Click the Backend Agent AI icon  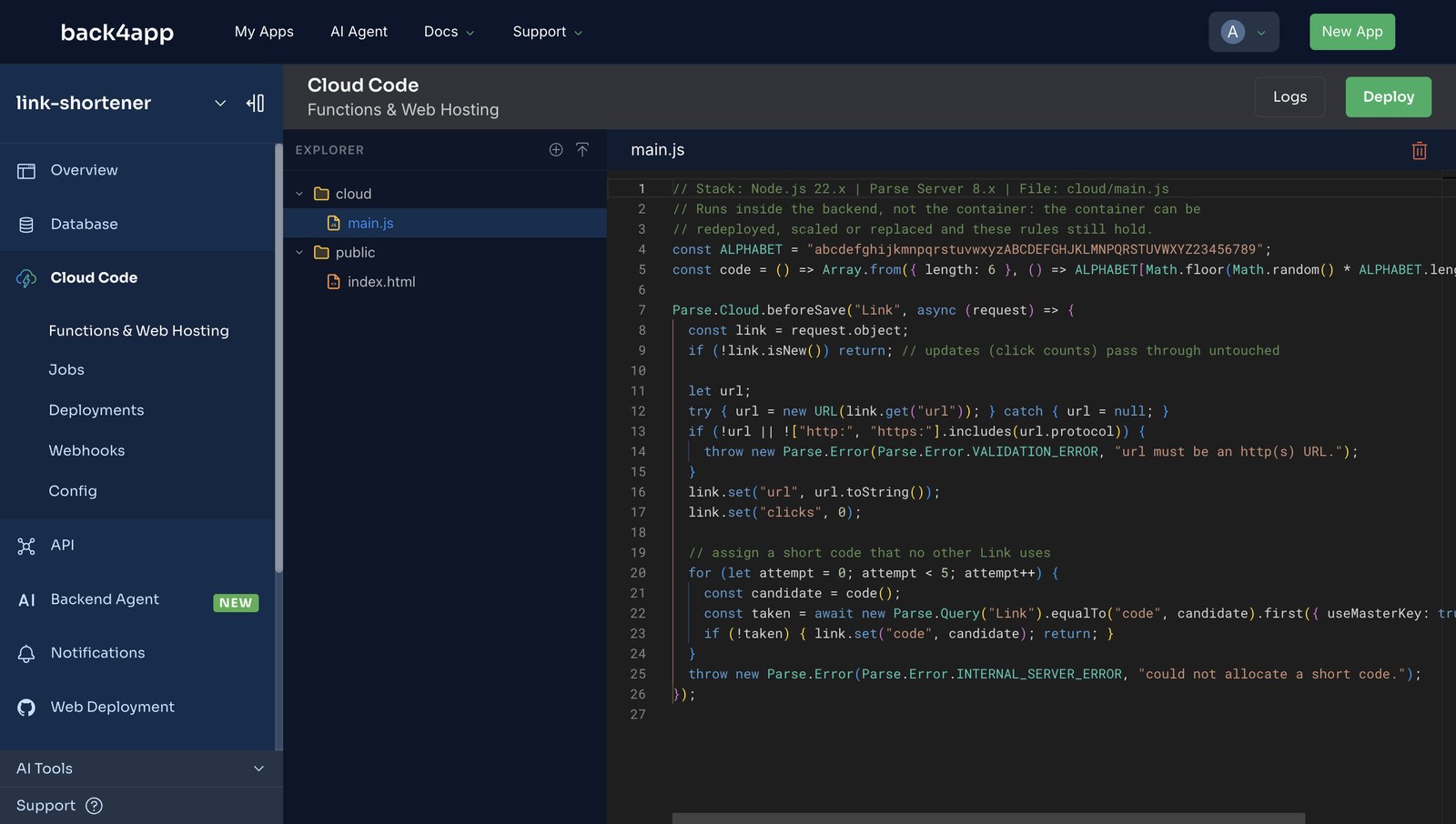pyautogui.click(x=26, y=600)
